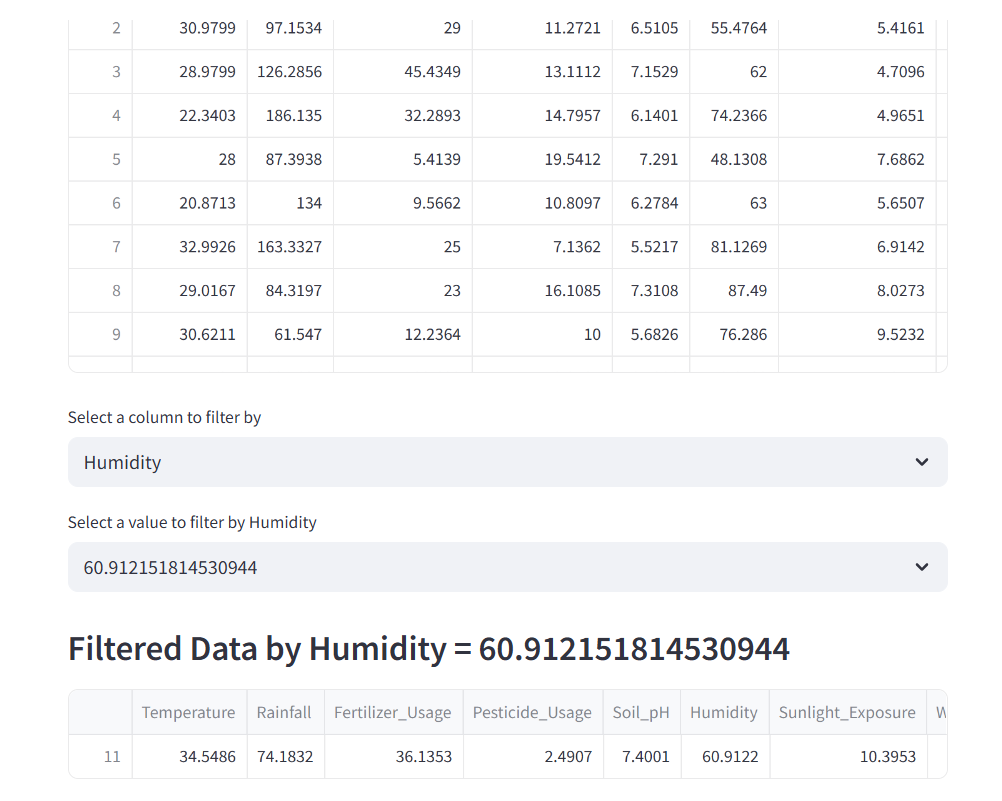Screen dimensions: 1002x801
Task: Select cell 60.9122 in filtered table
Action: [x=725, y=757]
